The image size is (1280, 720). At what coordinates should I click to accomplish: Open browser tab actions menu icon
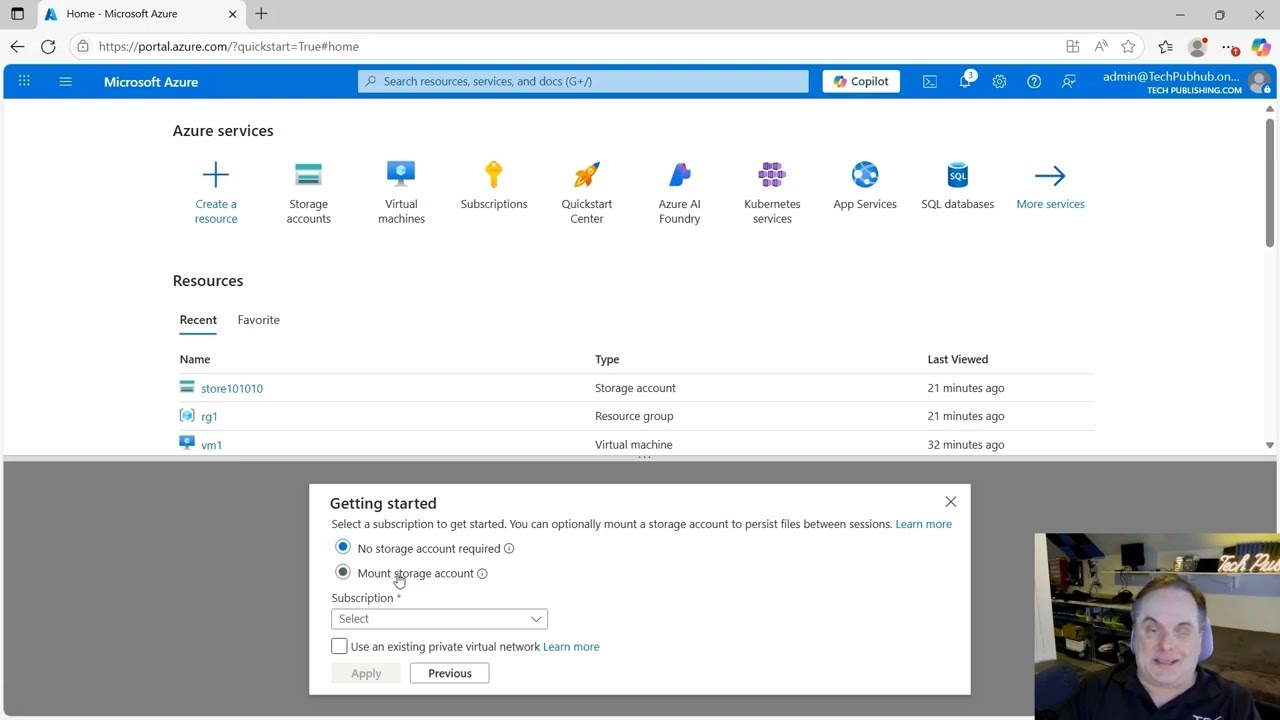[17, 14]
